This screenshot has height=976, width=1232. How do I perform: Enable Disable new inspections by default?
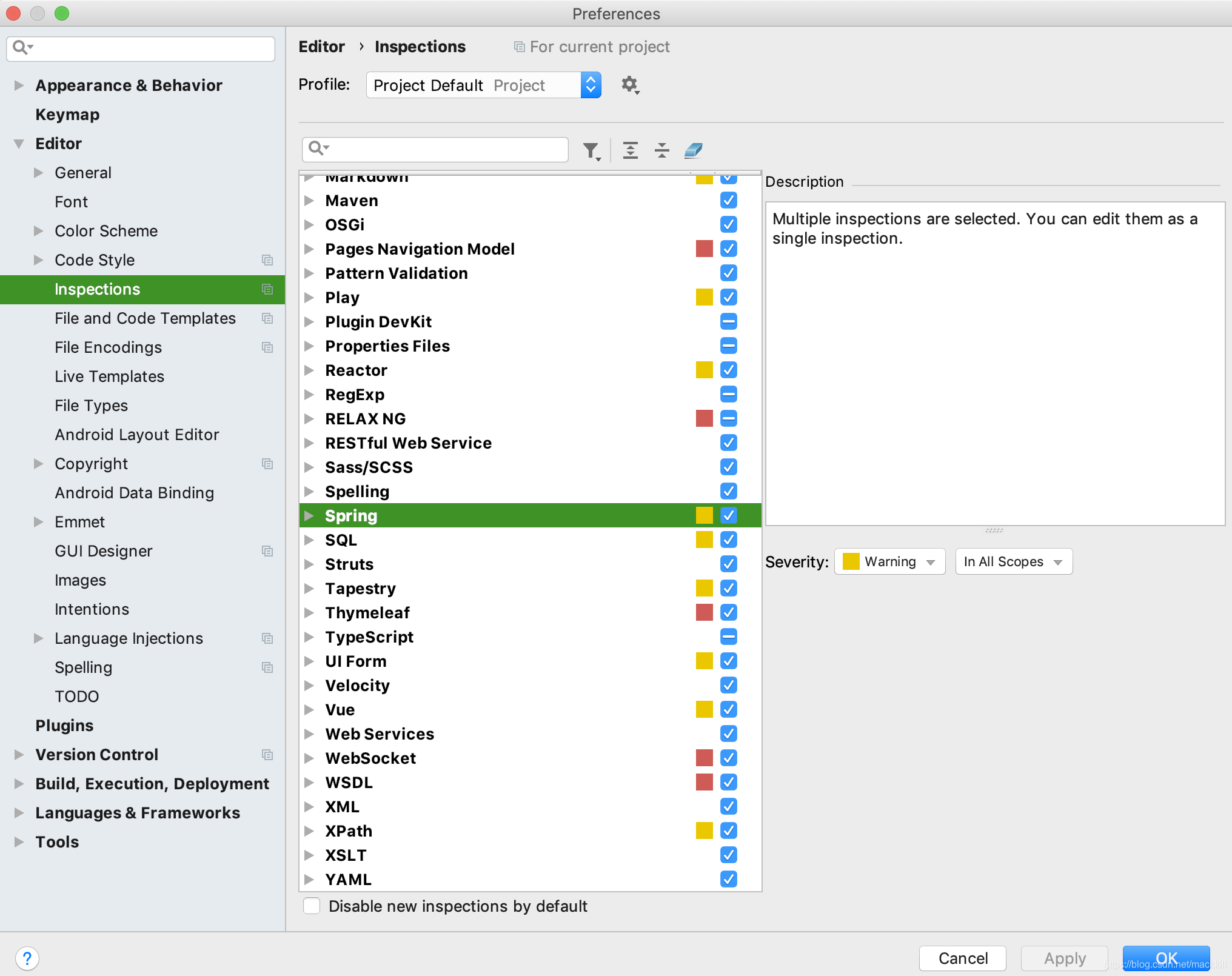coord(312,906)
